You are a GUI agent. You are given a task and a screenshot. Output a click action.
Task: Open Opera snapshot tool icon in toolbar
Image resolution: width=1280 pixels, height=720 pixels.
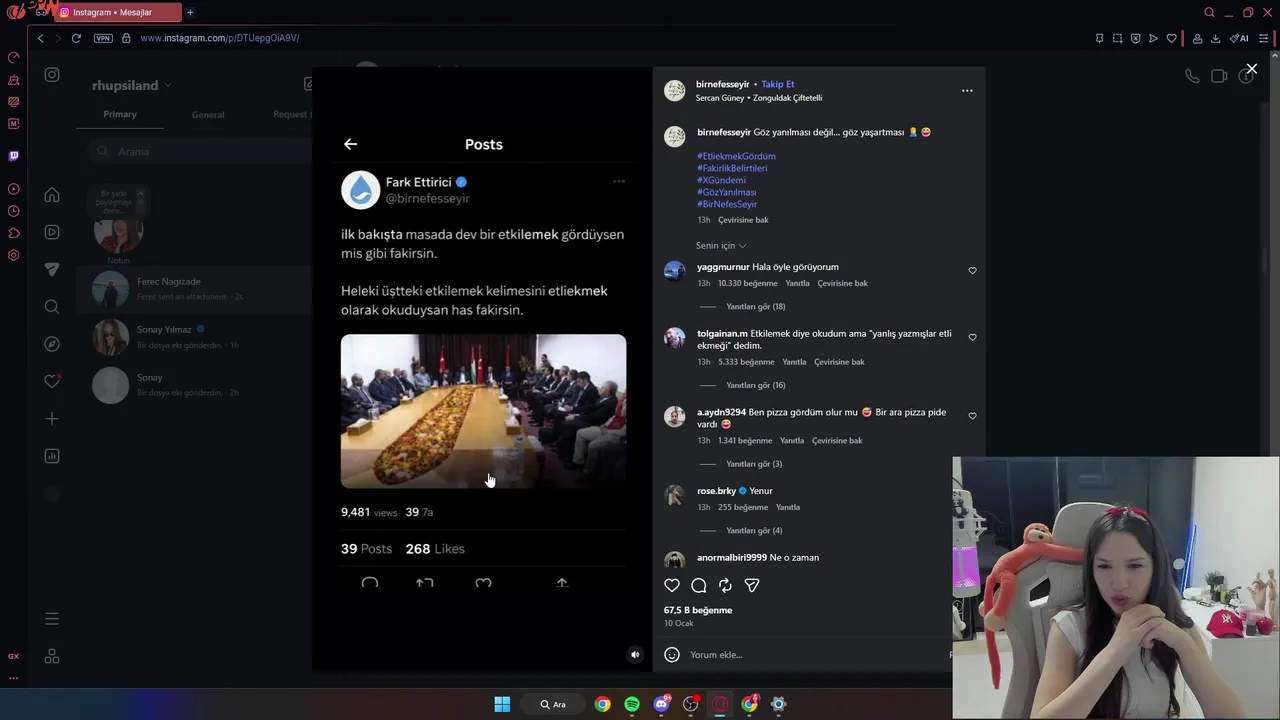pos(1117,38)
